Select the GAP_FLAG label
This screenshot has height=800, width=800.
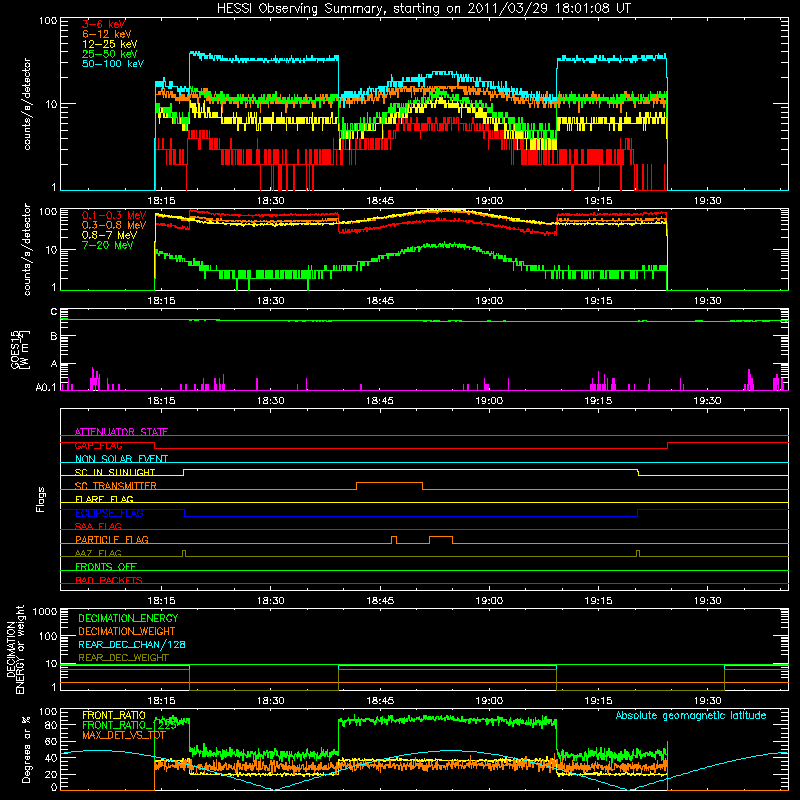coord(99,445)
